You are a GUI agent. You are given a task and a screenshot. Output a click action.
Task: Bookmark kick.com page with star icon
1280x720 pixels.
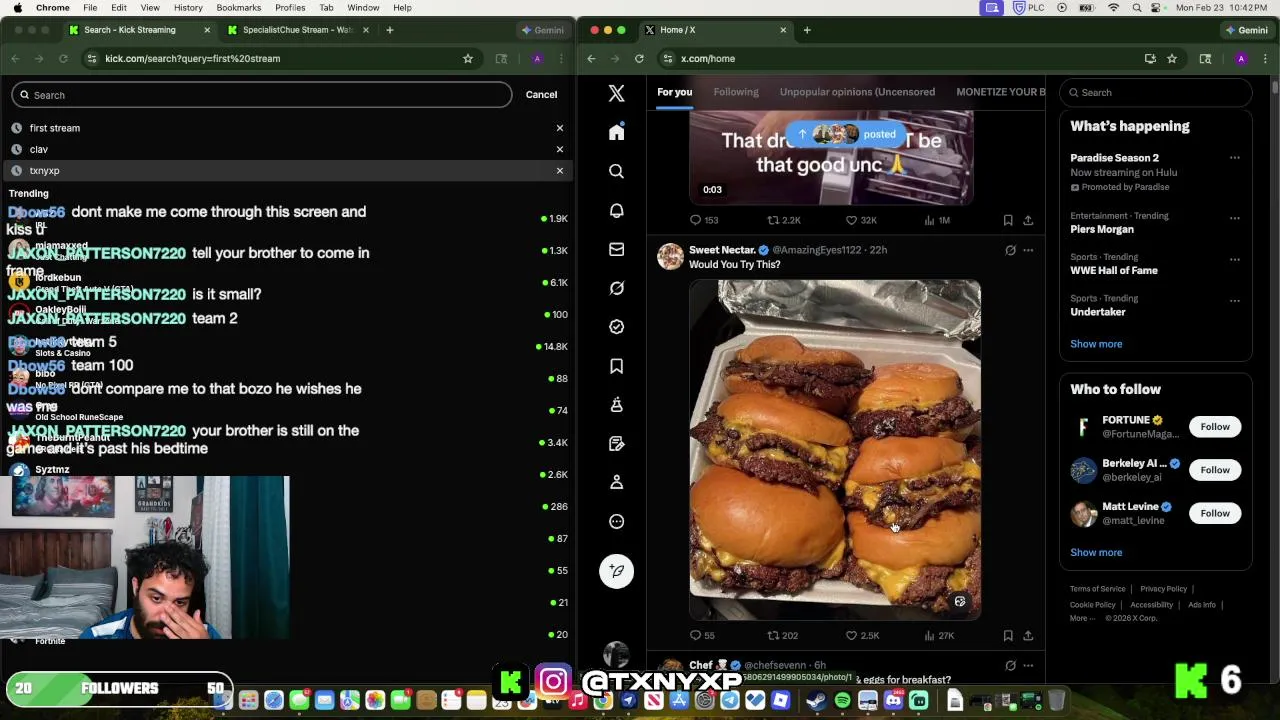[467, 58]
